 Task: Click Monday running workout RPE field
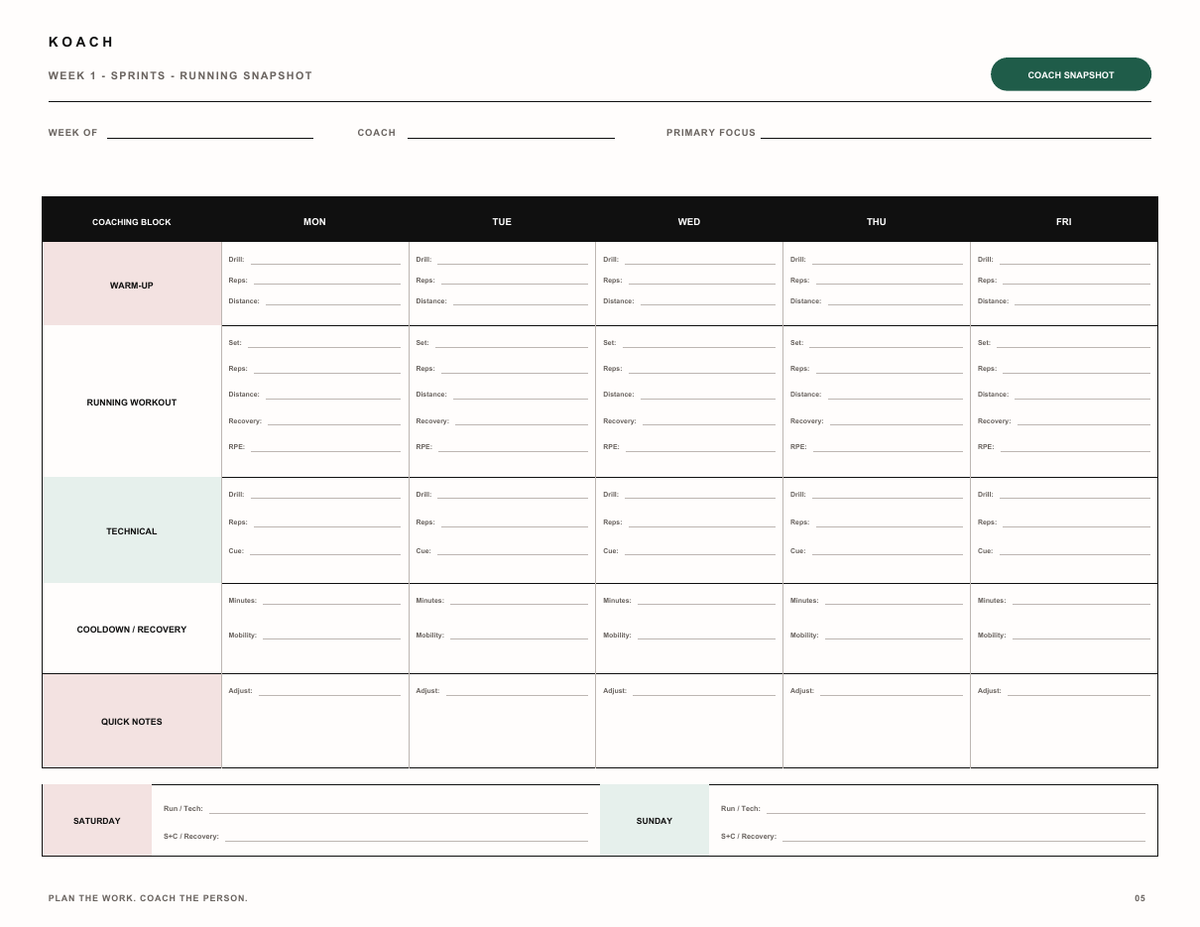pyautogui.click(x=326, y=447)
